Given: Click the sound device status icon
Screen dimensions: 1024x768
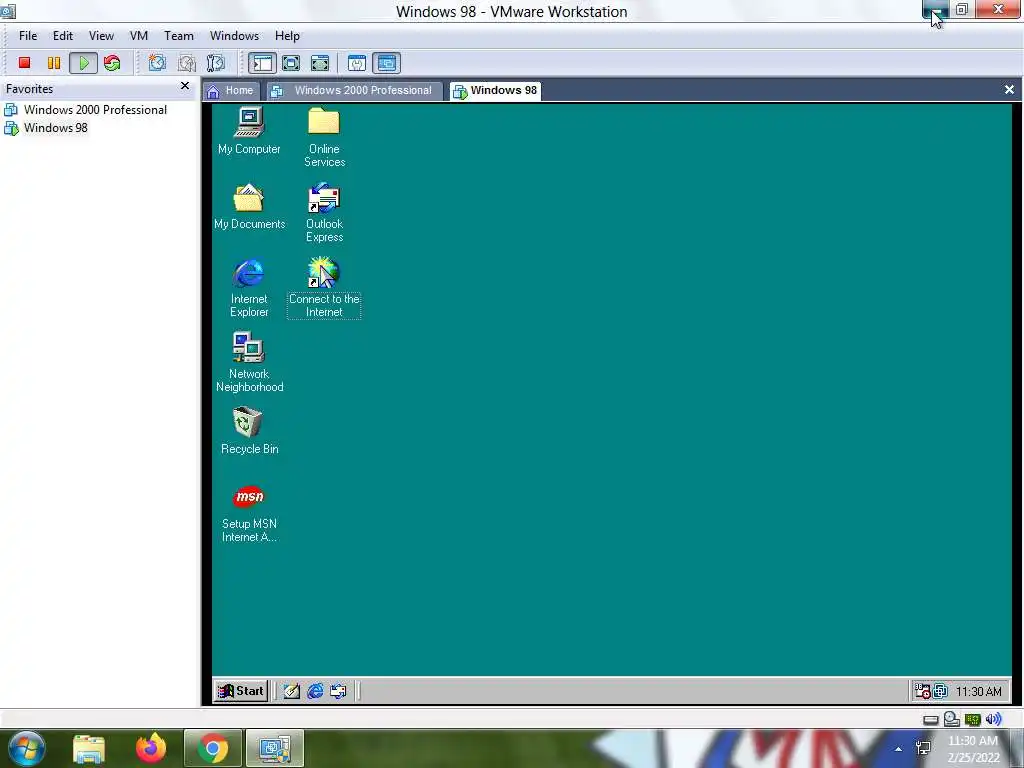Looking at the screenshot, I should pos(993,719).
